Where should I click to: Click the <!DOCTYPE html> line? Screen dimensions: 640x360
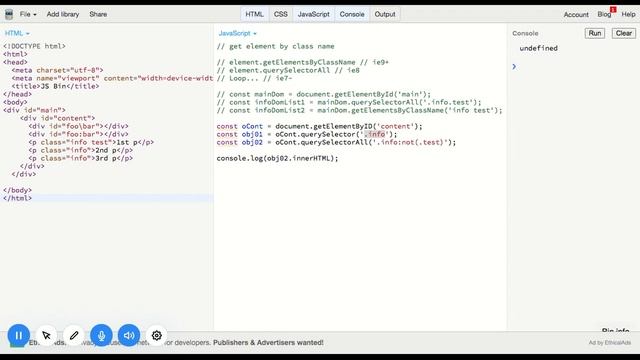click(x=34, y=47)
